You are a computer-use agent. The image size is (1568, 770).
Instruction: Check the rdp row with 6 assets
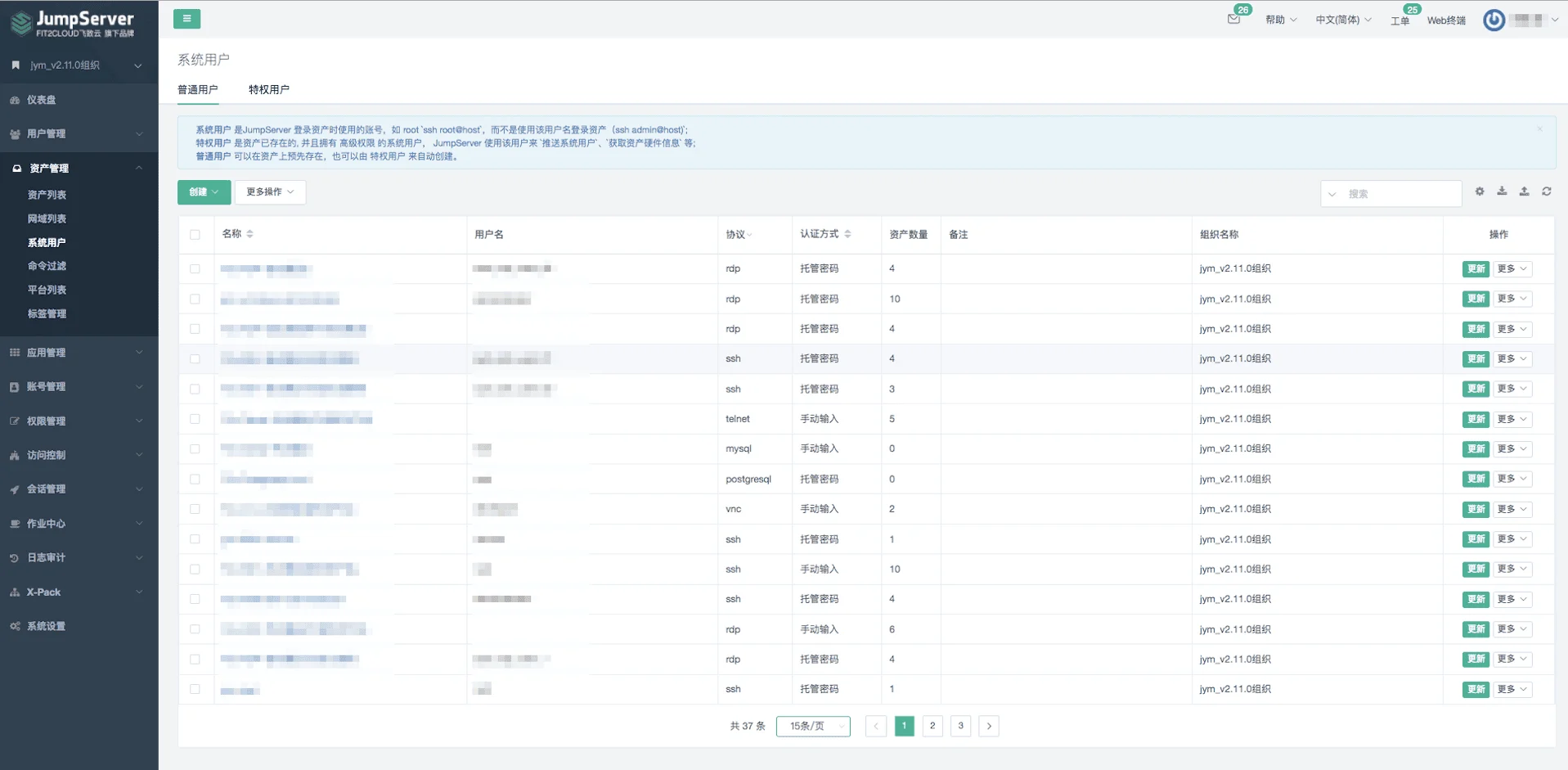[195, 629]
